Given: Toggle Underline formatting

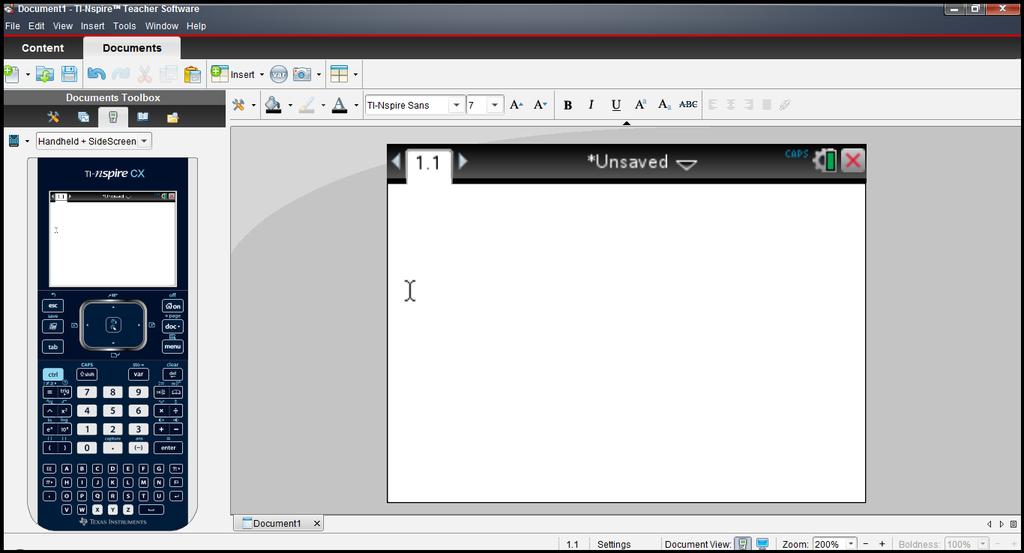Looking at the screenshot, I should 616,104.
